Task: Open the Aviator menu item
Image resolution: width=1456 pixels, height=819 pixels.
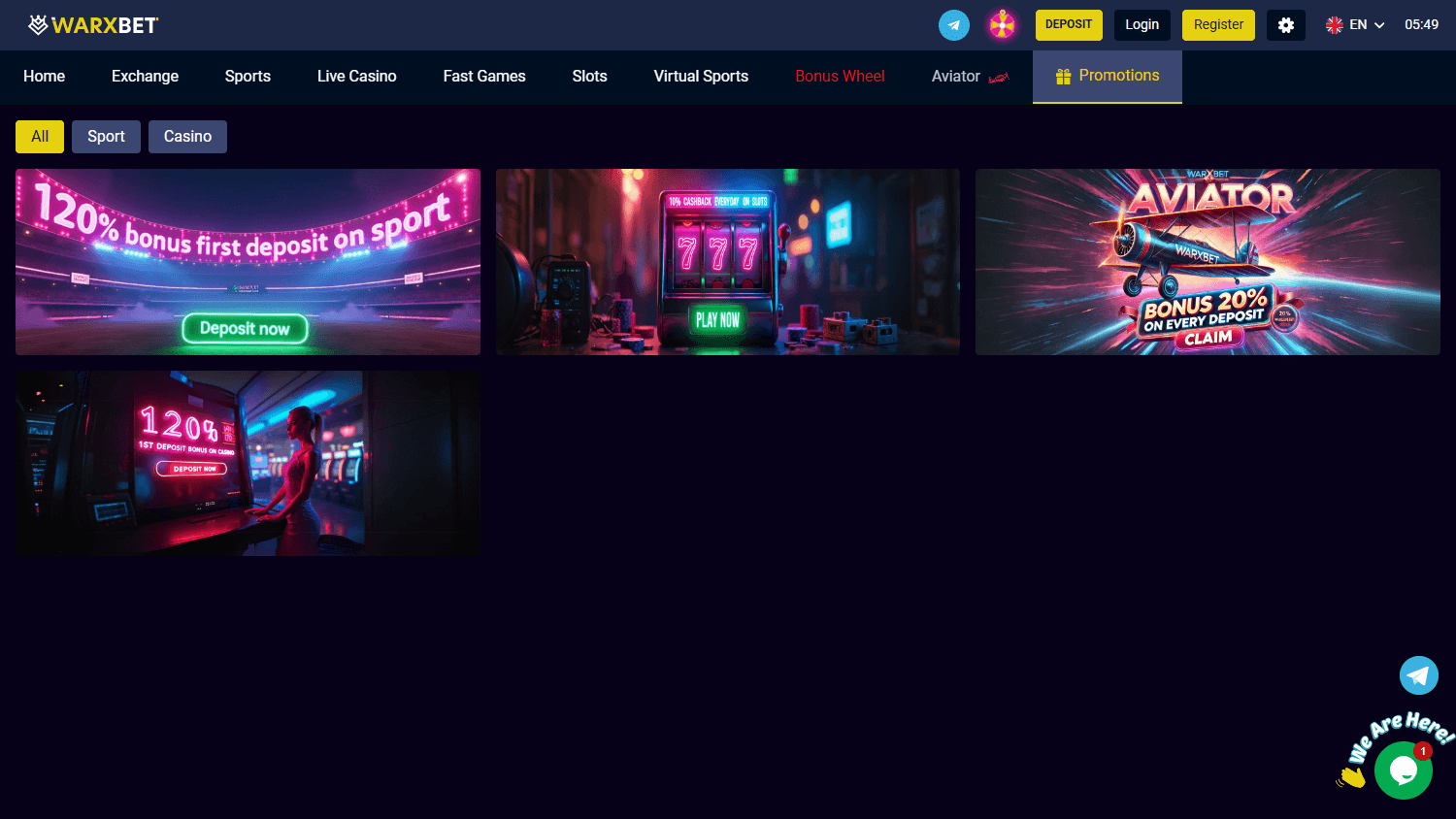Action: 970,77
